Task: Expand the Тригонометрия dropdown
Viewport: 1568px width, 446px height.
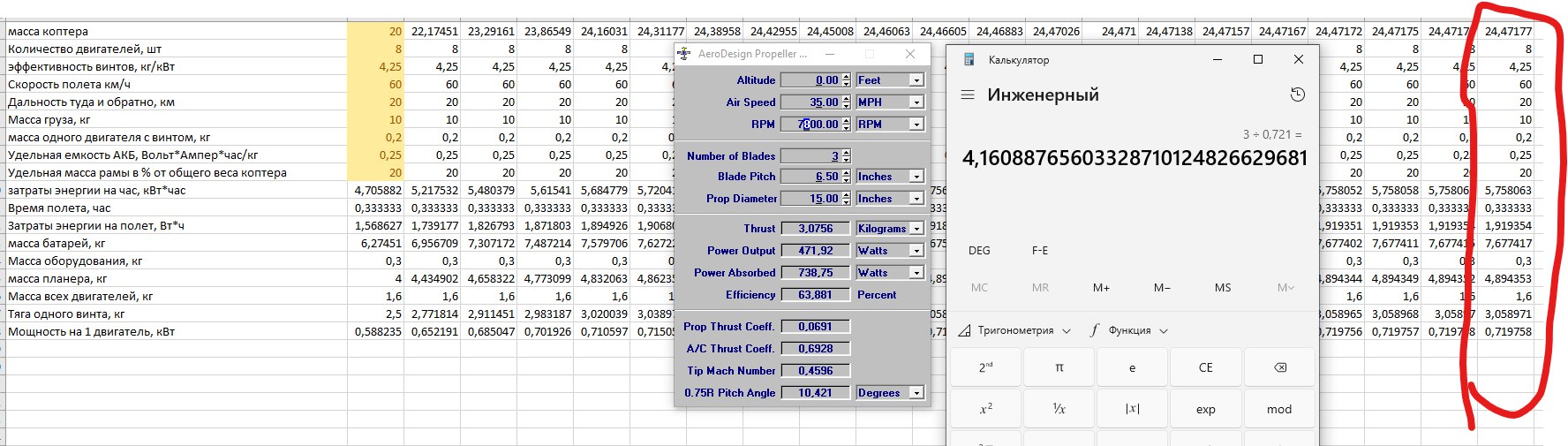Action: 1015,330
